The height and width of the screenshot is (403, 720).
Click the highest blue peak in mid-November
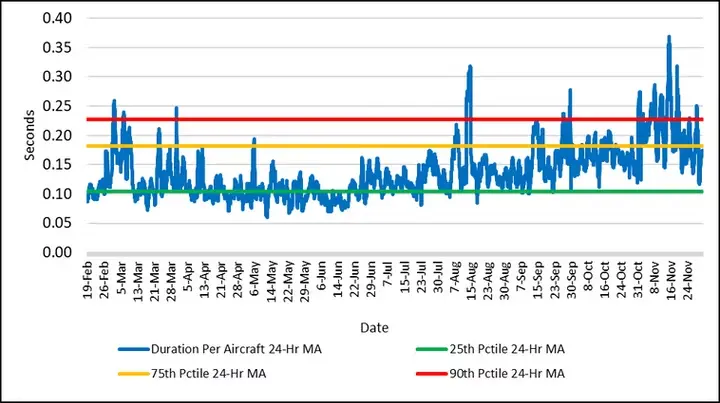(x=669, y=37)
